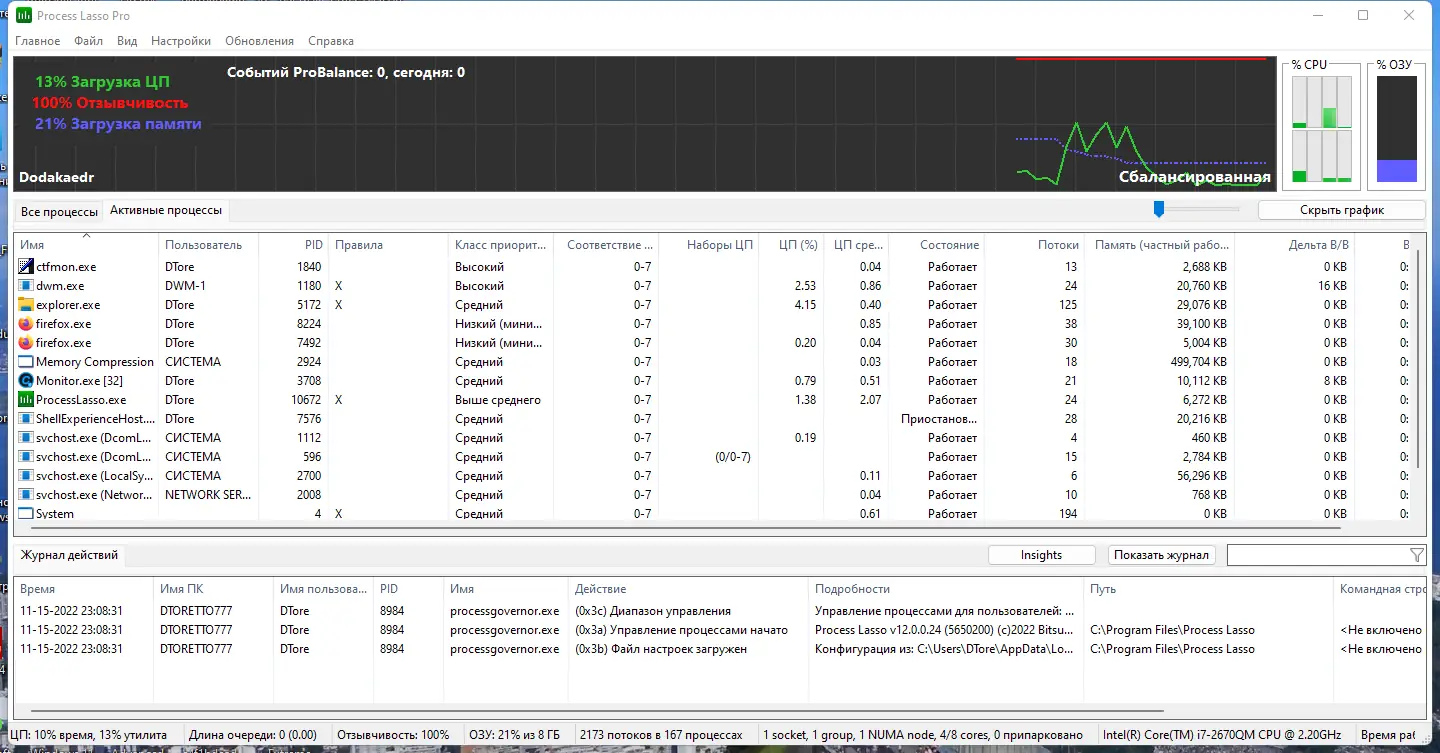
Task: Click the dwm.exe process icon
Action: pos(26,286)
